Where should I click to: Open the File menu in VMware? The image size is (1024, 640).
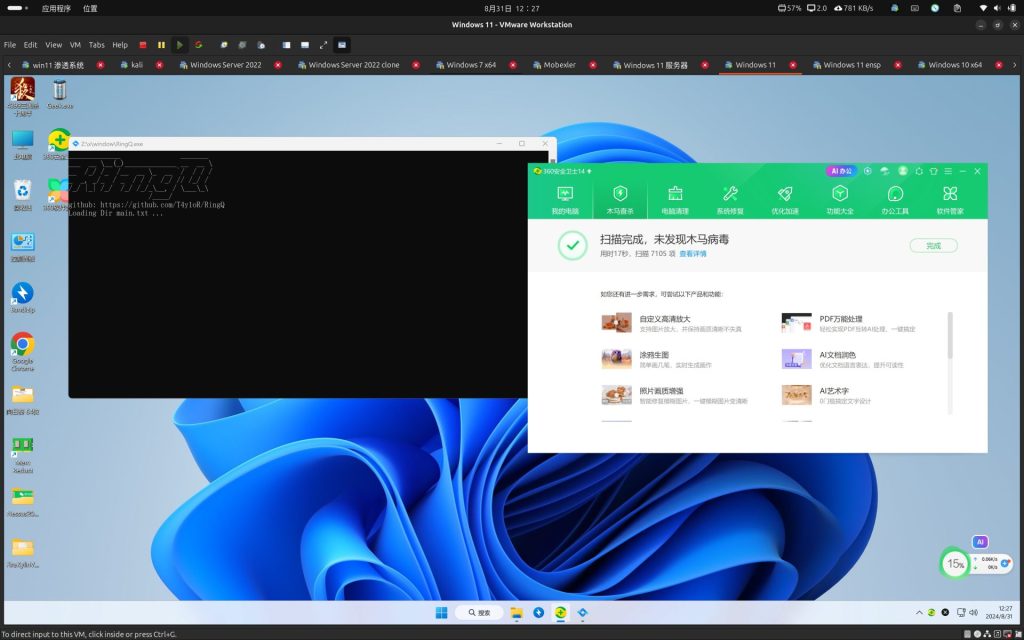pyautogui.click(x=10, y=45)
